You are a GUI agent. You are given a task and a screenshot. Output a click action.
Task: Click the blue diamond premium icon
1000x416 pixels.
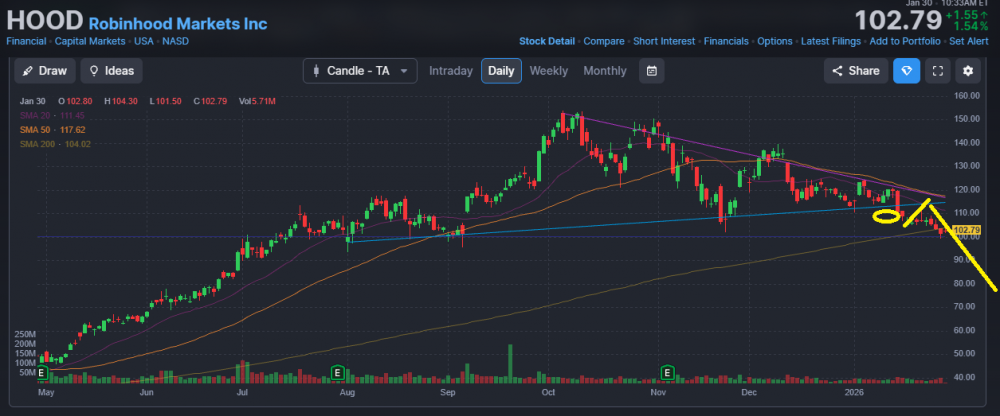click(906, 71)
